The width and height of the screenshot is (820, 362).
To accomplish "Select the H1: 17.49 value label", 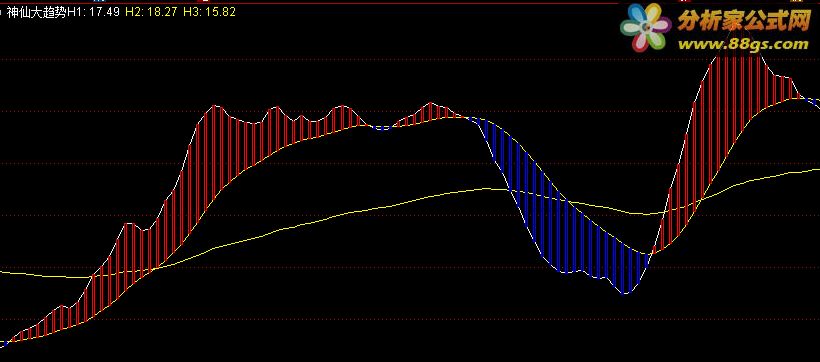I will (94, 12).
